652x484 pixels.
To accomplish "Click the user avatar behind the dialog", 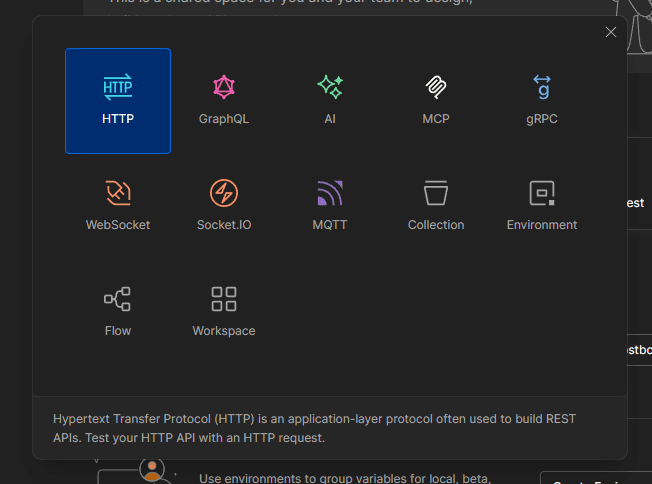I will coord(152,470).
